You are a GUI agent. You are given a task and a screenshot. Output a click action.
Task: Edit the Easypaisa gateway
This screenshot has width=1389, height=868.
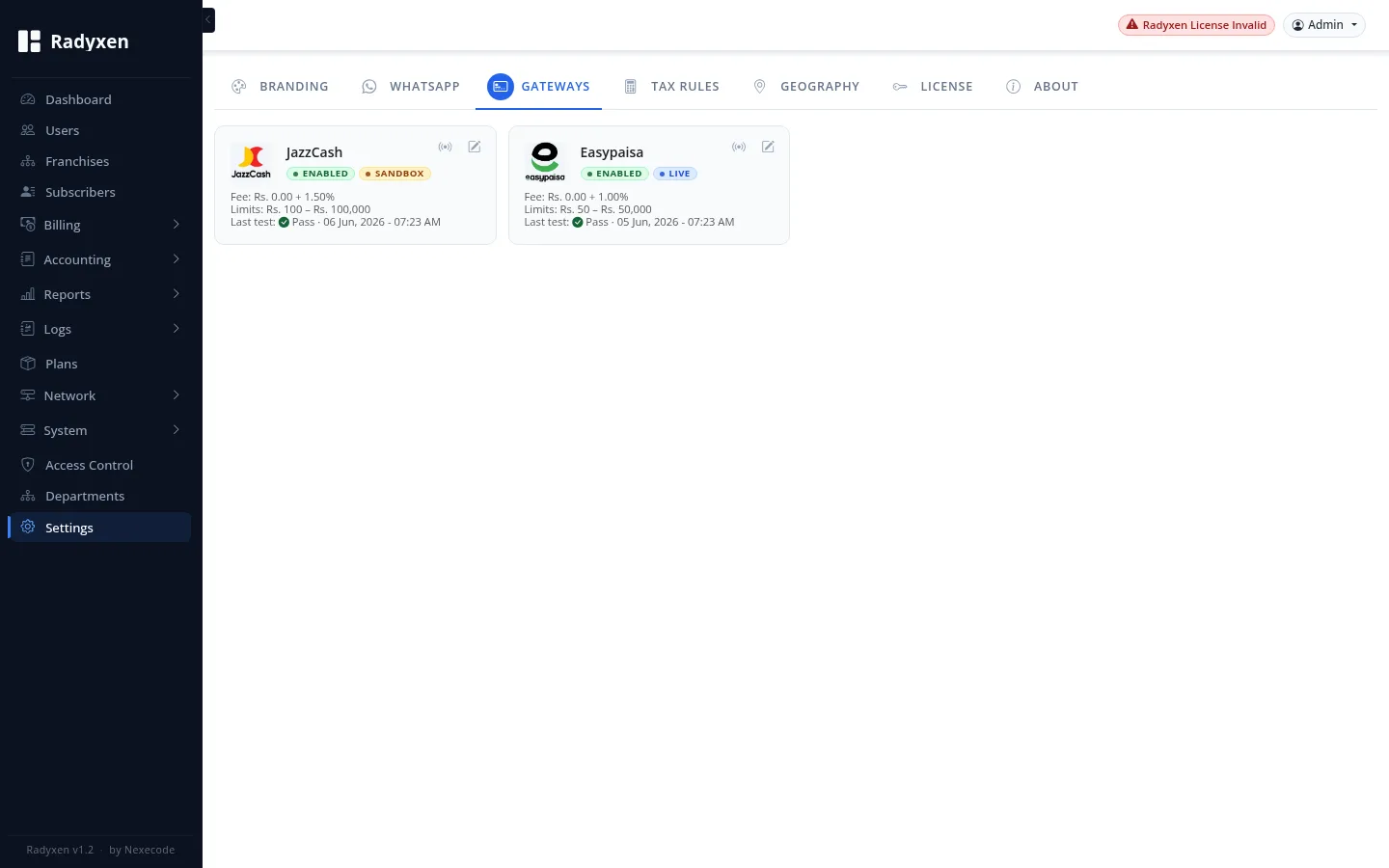pos(768,147)
